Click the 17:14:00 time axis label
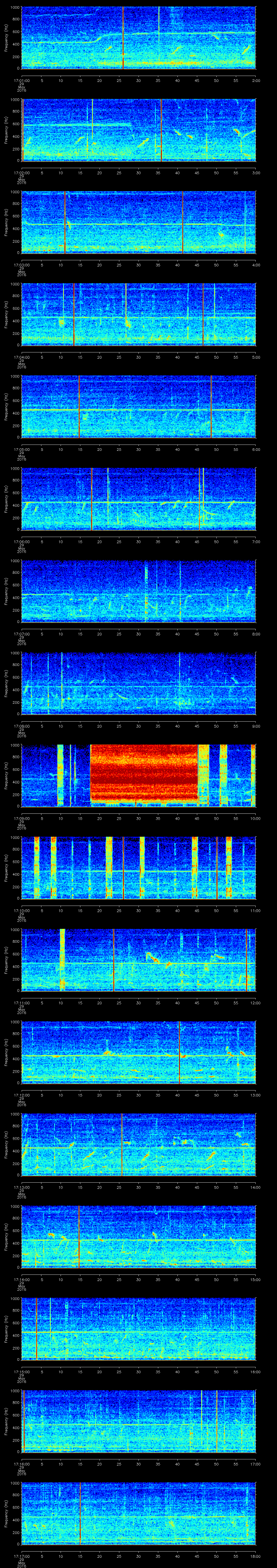The width and height of the screenshot is (277, 1568). [21, 1279]
